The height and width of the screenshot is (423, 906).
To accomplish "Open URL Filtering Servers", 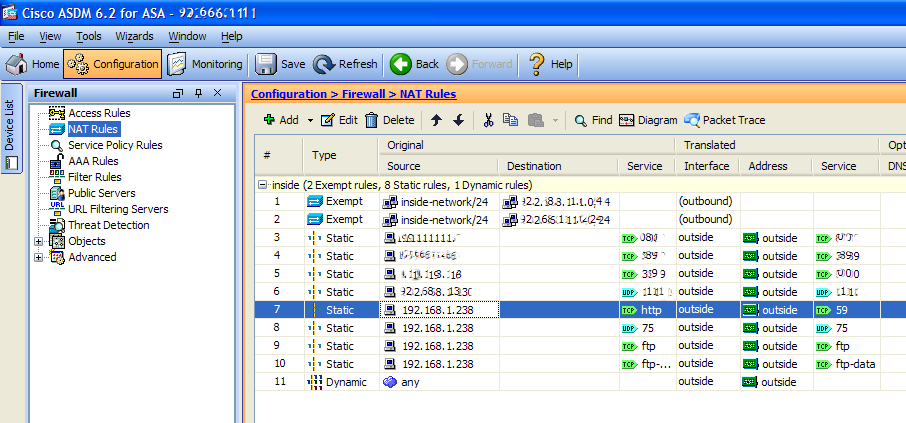I will (118, 209).
